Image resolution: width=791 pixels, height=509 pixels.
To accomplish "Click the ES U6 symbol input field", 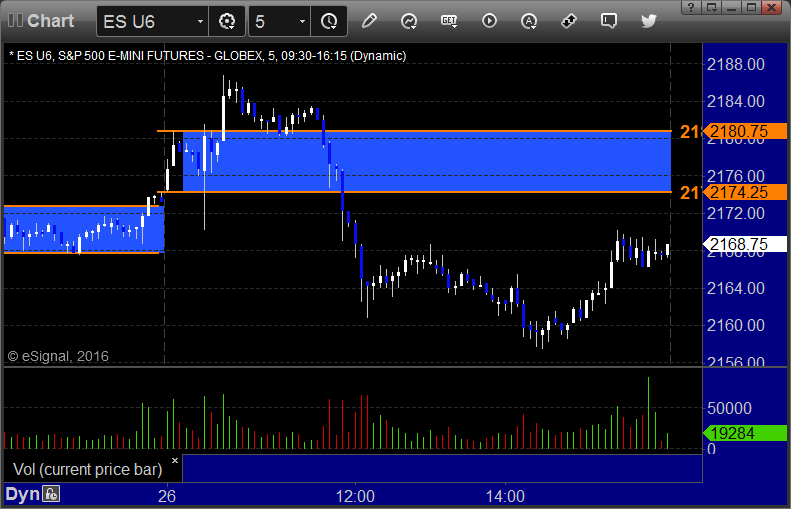I will pos(145,21).
